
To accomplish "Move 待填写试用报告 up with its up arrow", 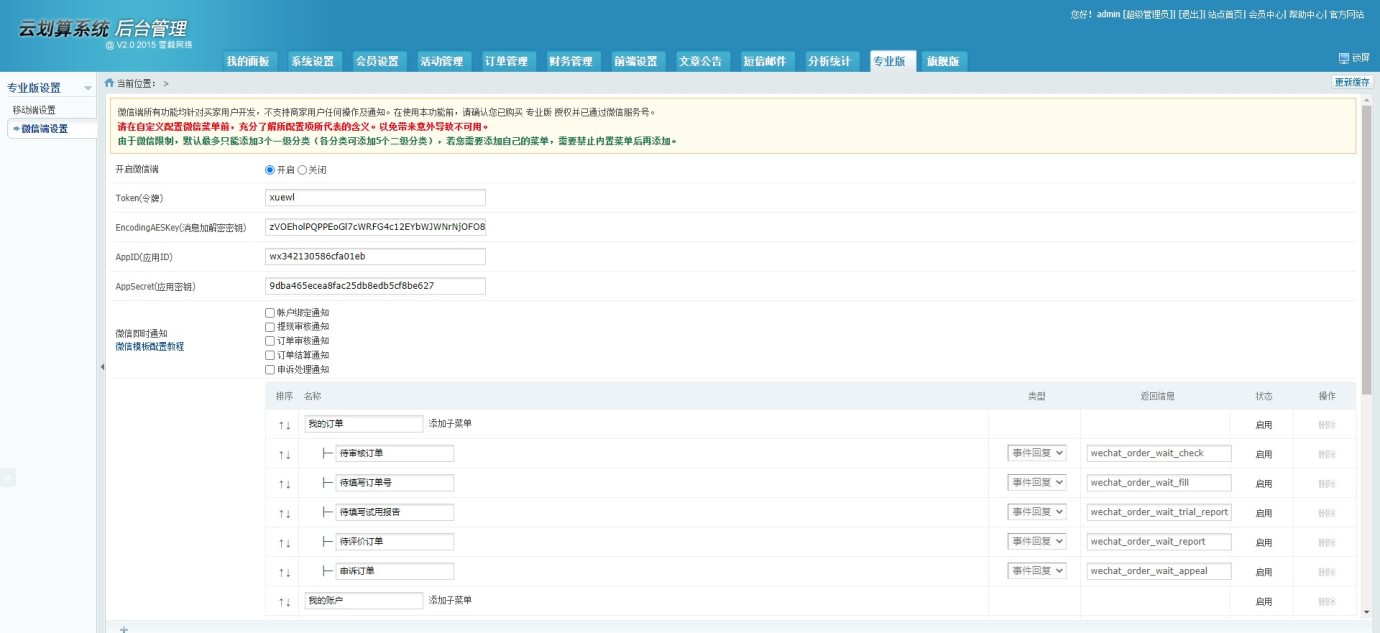I will 281,514.
